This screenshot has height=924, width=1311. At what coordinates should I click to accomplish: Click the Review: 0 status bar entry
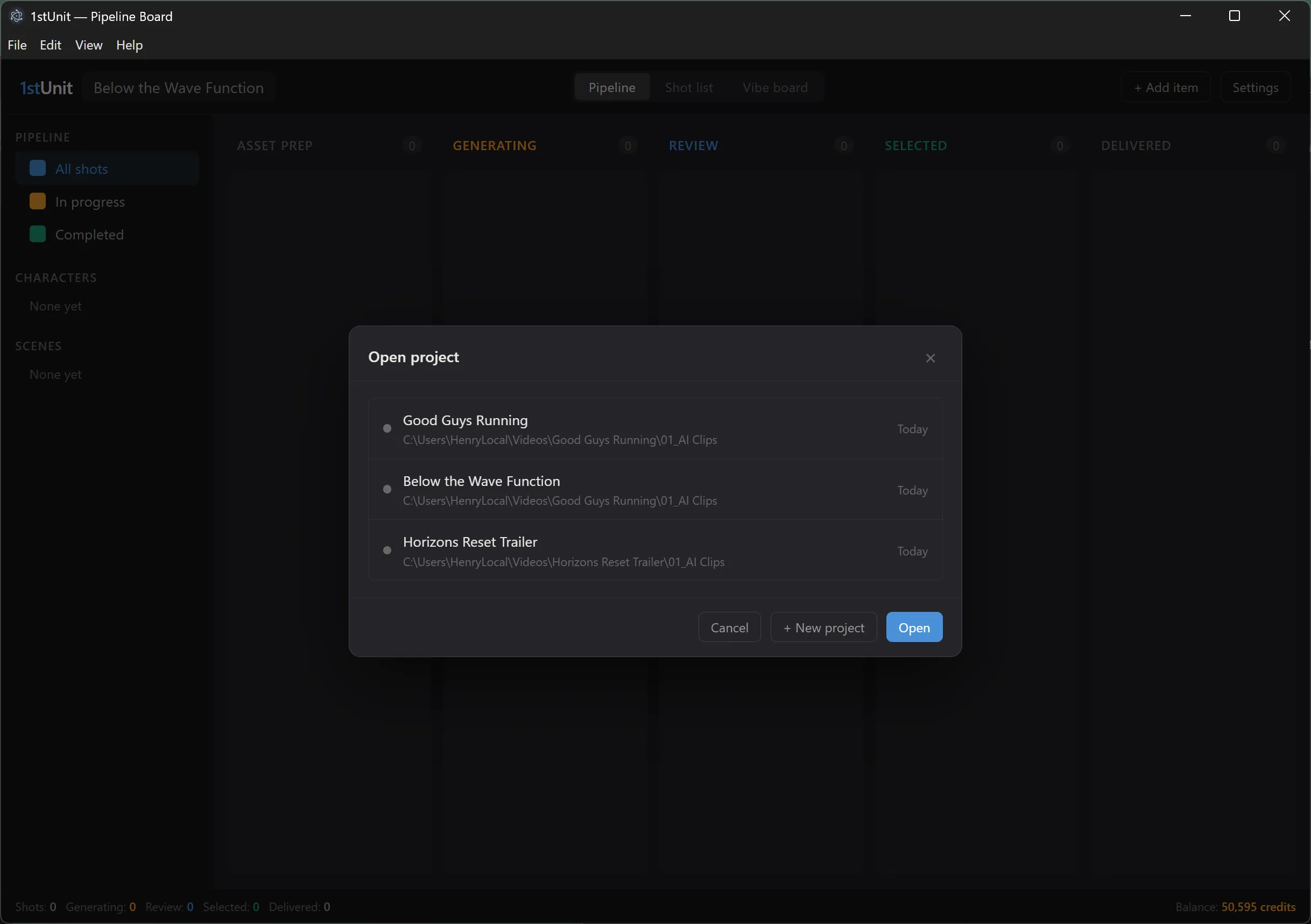pos(169,907)
